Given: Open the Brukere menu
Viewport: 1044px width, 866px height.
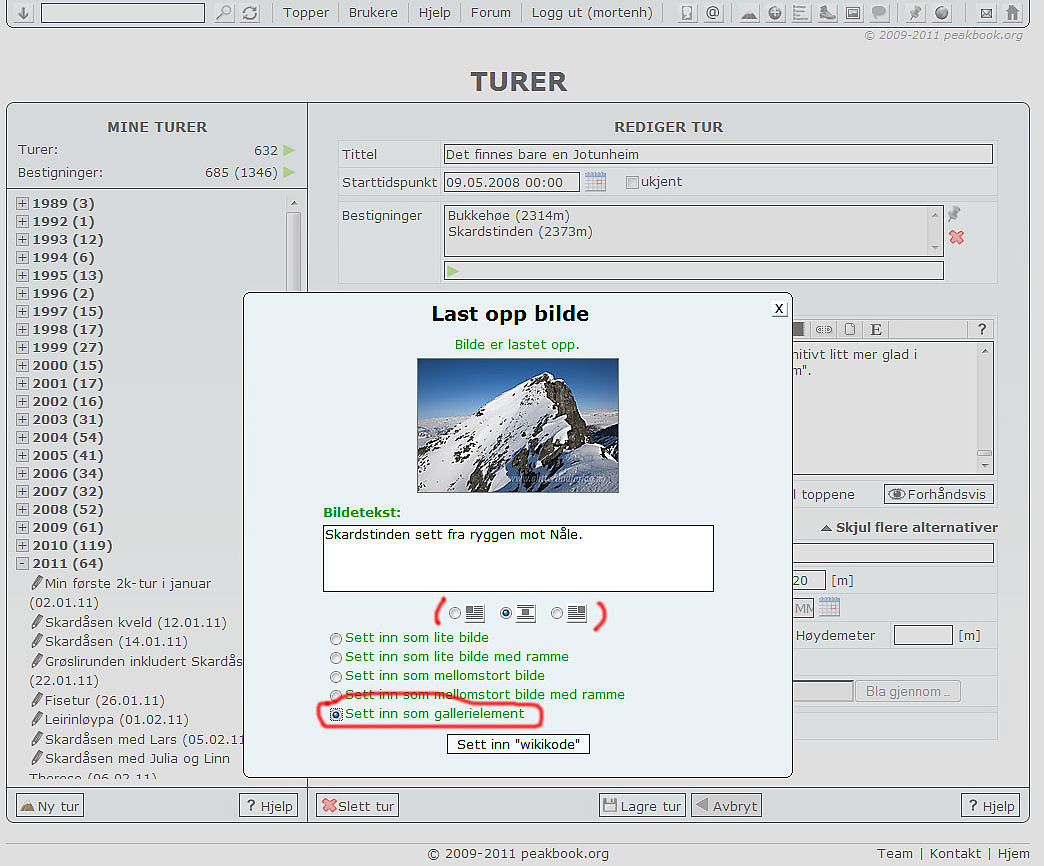Looking at the screenshot, I should [373, 13].
